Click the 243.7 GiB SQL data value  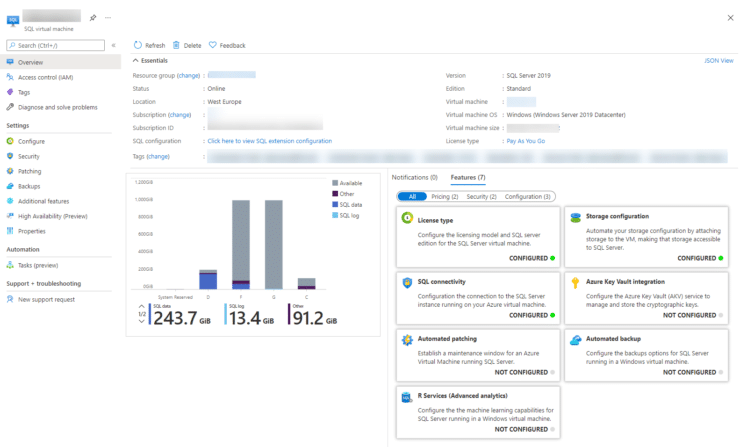(182, 319)
